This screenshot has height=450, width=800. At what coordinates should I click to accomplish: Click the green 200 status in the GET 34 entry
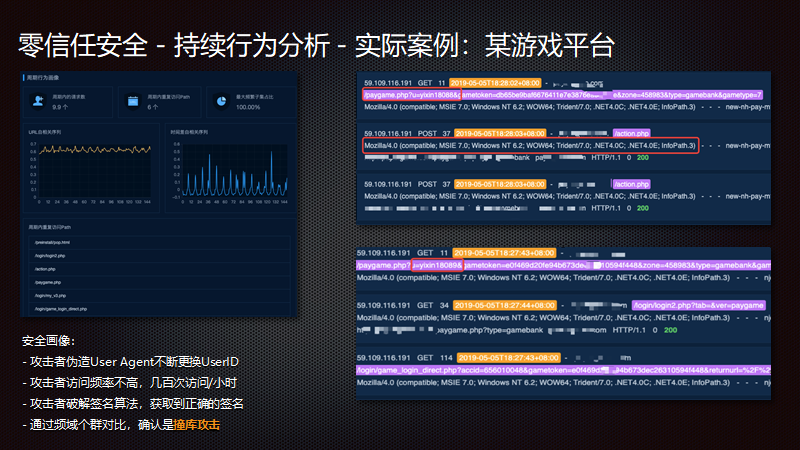pyautogui.click(x=670, y=330)
